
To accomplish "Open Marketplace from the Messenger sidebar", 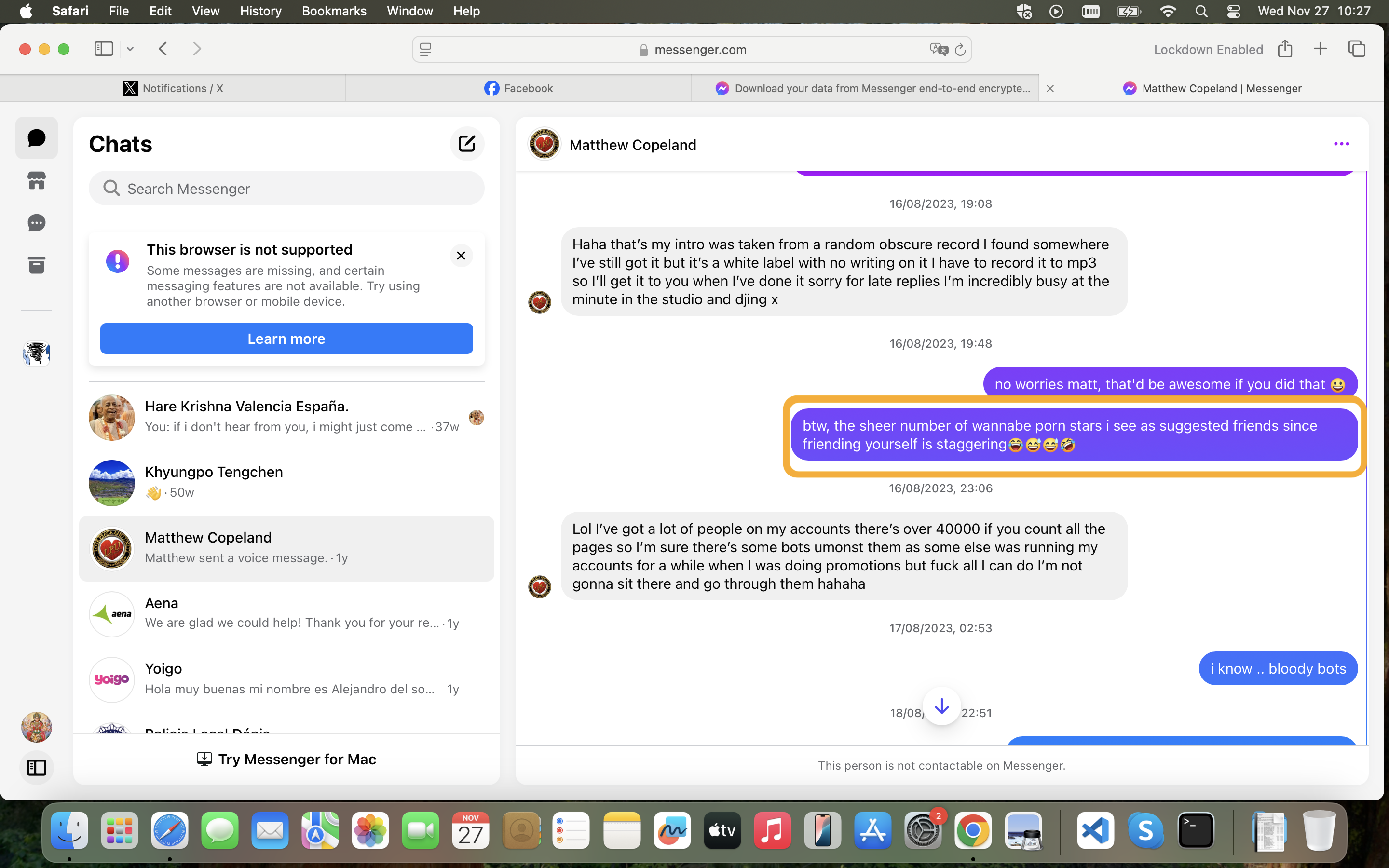I will [x=36, y=181].
